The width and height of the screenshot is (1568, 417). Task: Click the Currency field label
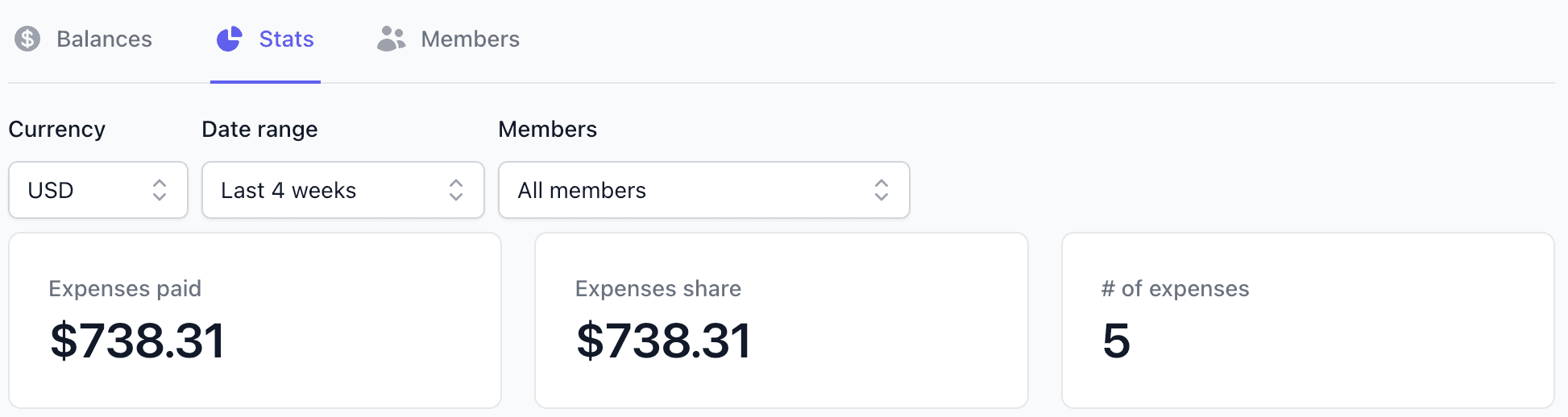57,129
